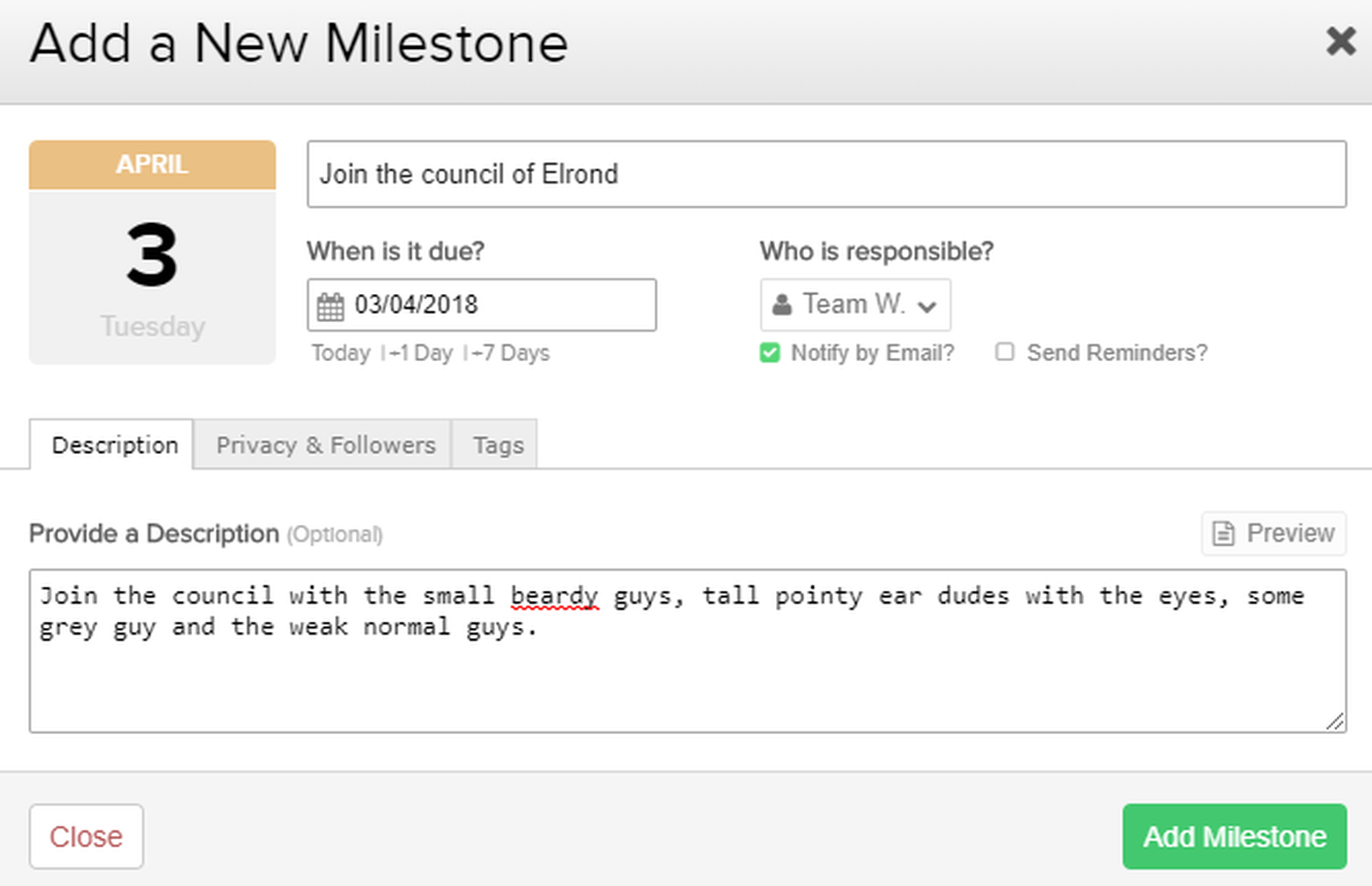Close the Add a New Milestone dialog
The height and width of the screenshot is (886, 1372).
pos(1340,41)
